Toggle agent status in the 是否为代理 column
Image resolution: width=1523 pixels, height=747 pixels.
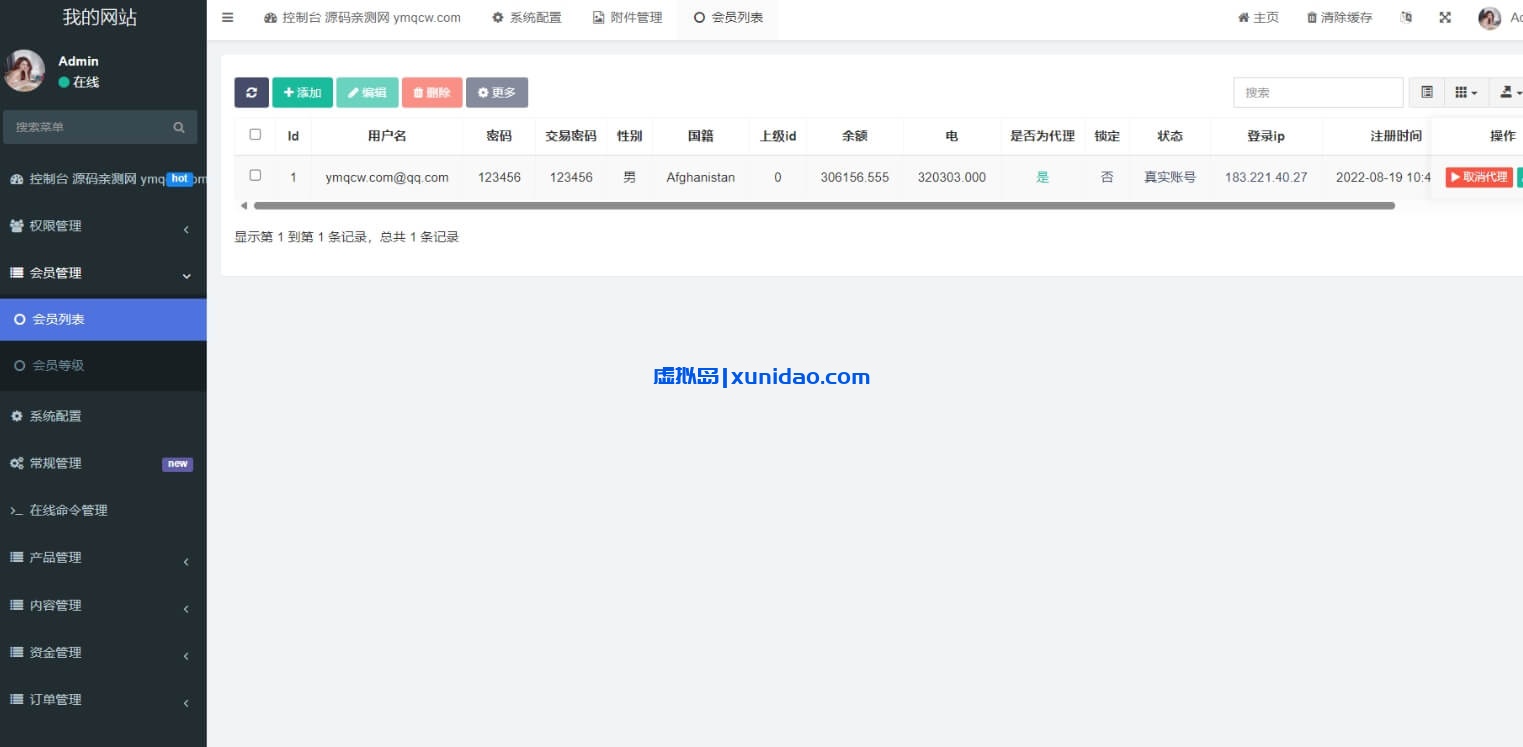tap(1042, 177)
